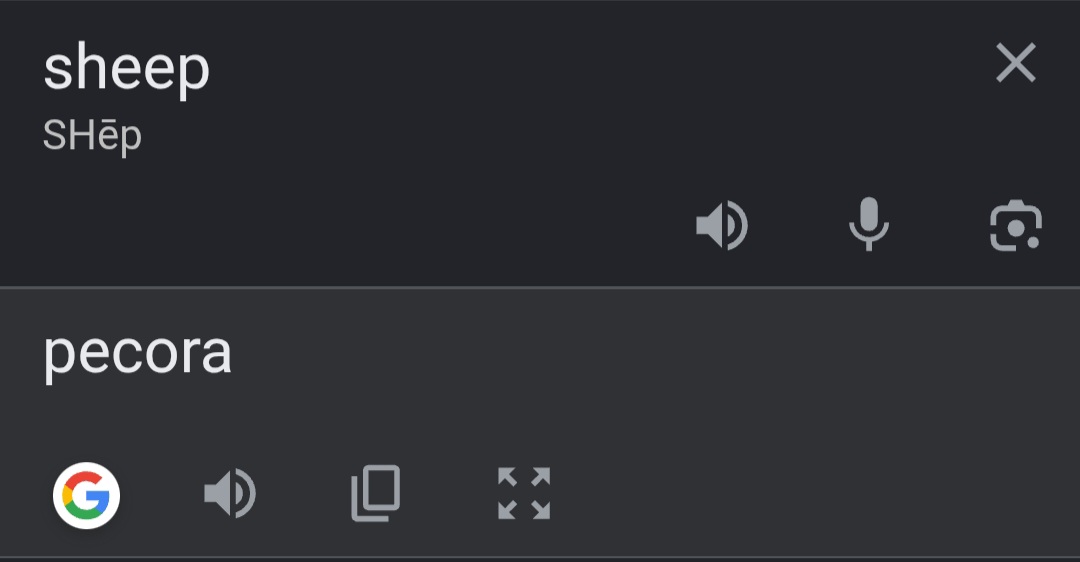Listen to the pronunciation of sheep
The image size is (1080, 562).
[722, 225]
